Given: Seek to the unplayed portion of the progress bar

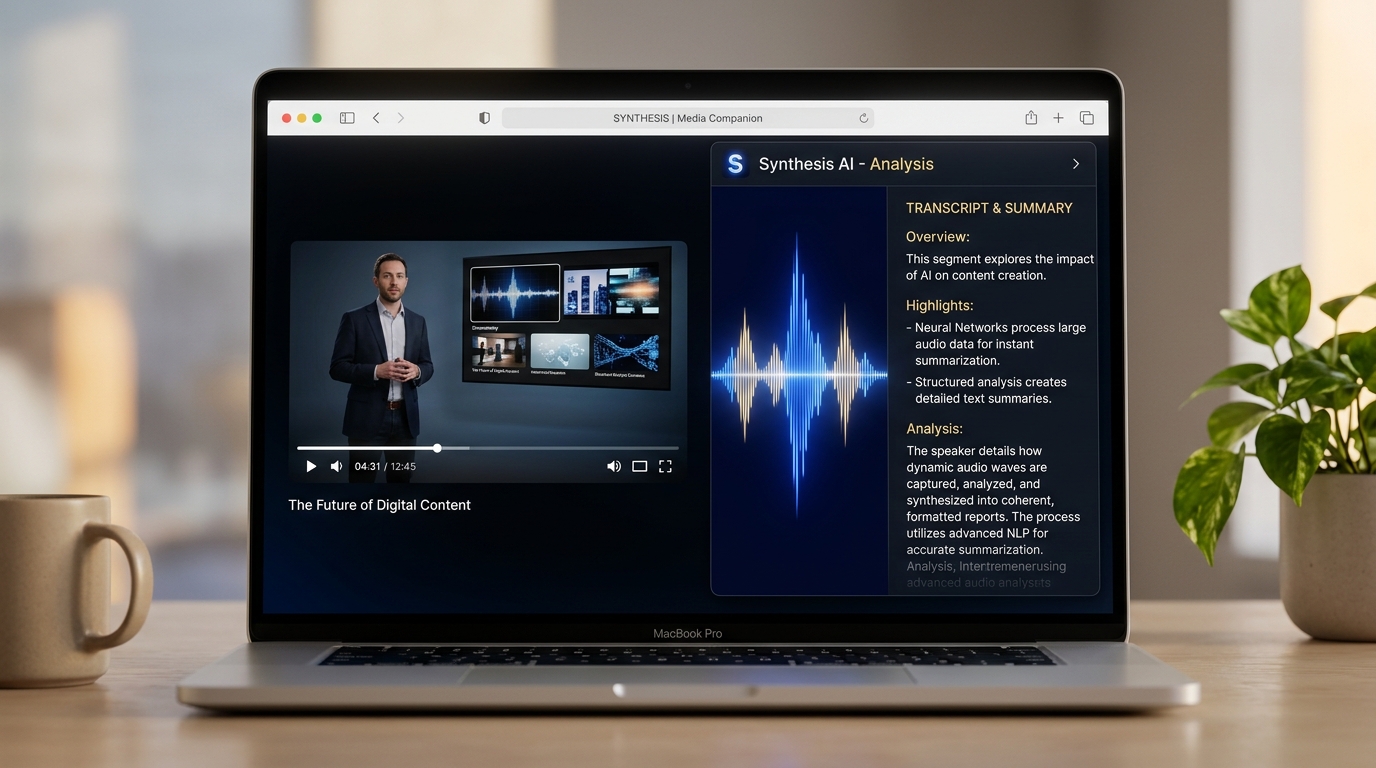Looking at the screenshot, I should 560,448.
